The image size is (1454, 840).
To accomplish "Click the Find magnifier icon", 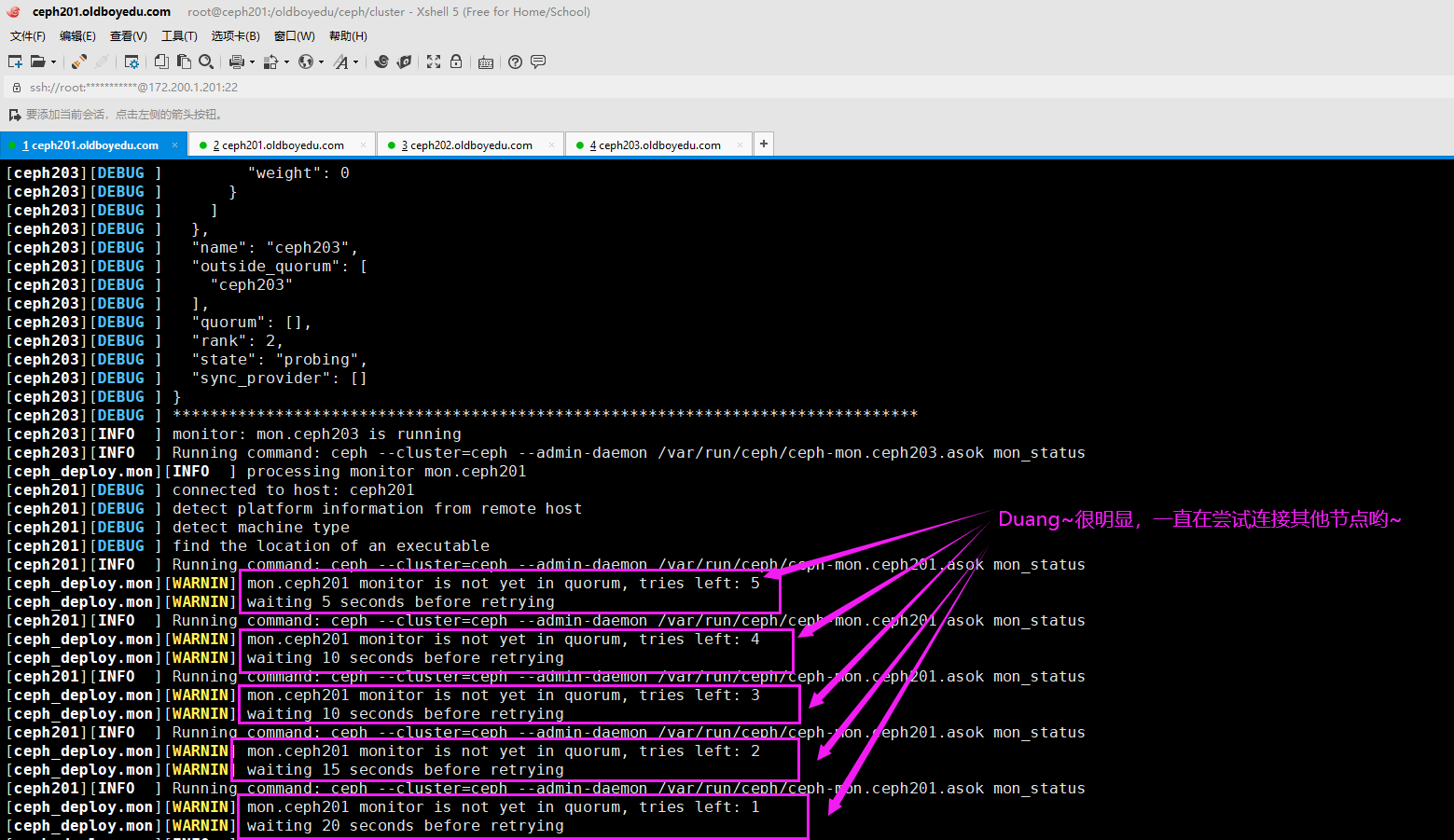I will (206, 62).
